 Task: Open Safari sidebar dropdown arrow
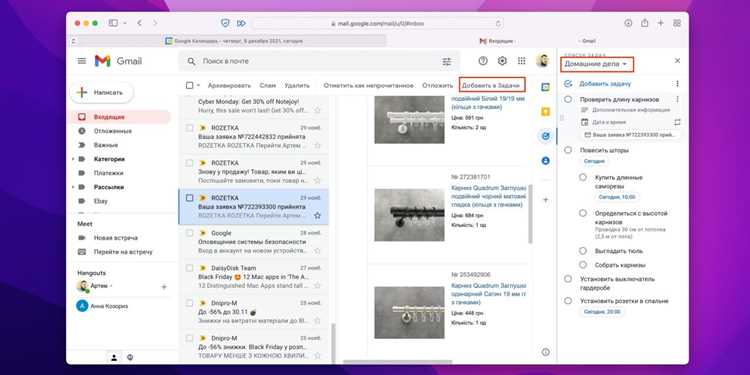125,23
